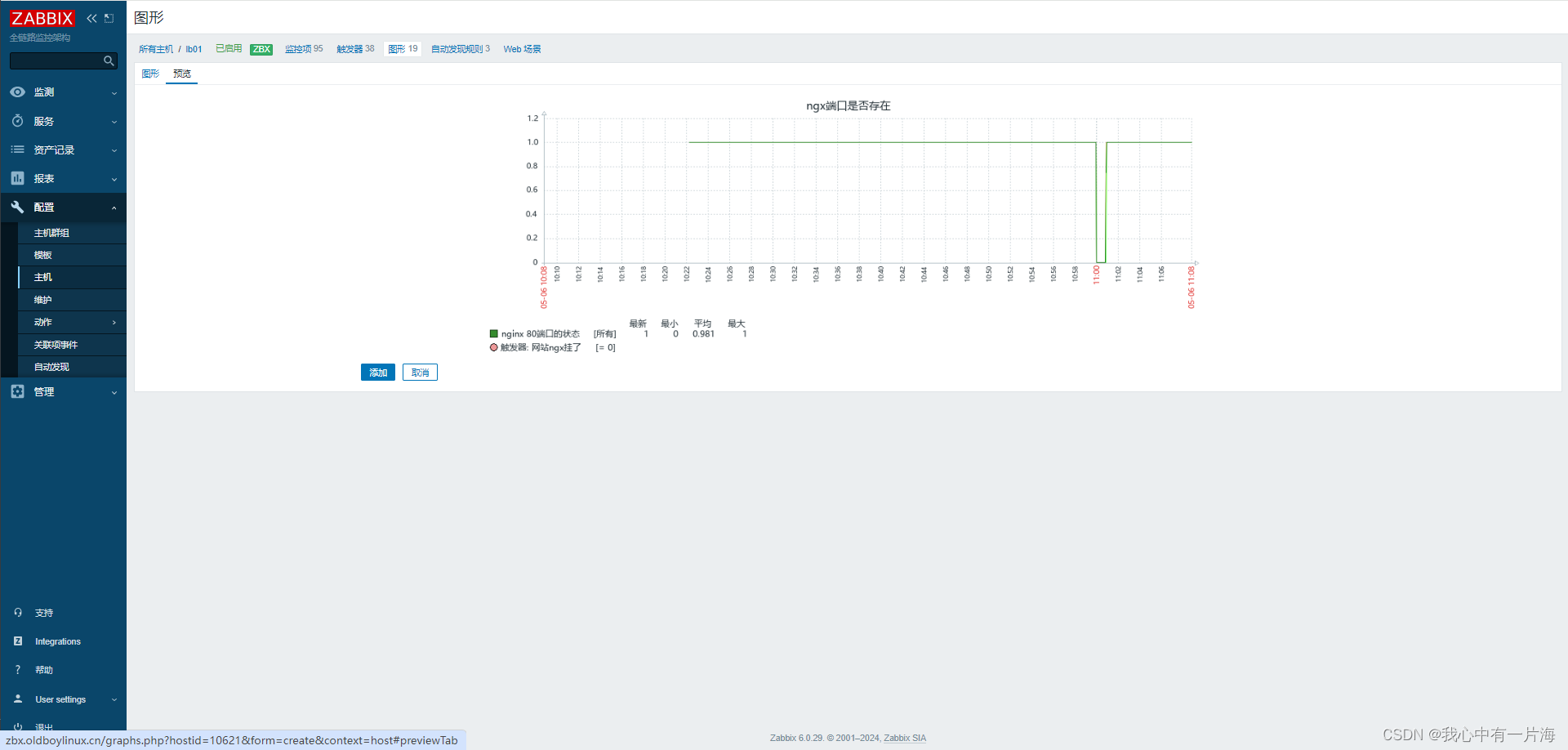
Task: Click 帮助 in sidebar
Action: 44,670
